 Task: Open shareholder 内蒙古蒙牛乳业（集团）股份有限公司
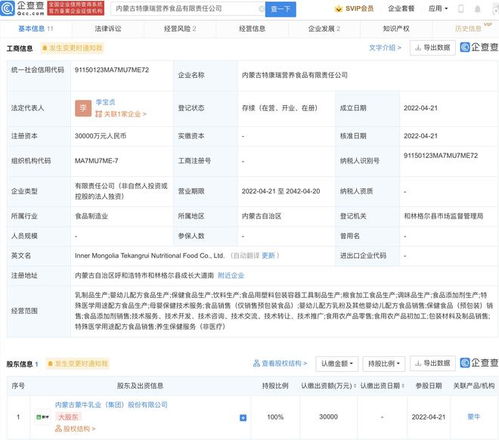point(111,405)
